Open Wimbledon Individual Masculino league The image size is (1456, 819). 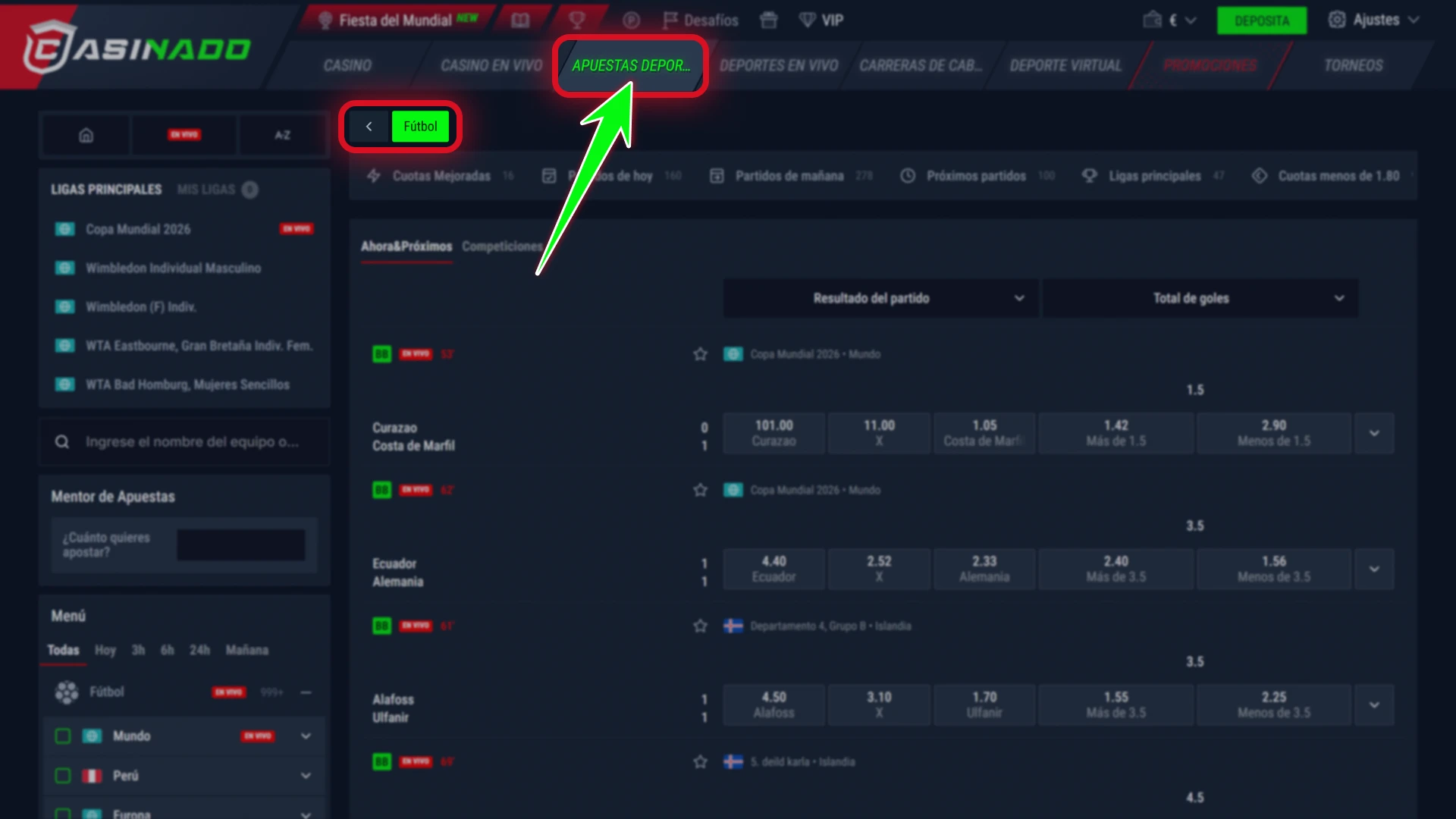pyautogui.click(x=184, y=268)
